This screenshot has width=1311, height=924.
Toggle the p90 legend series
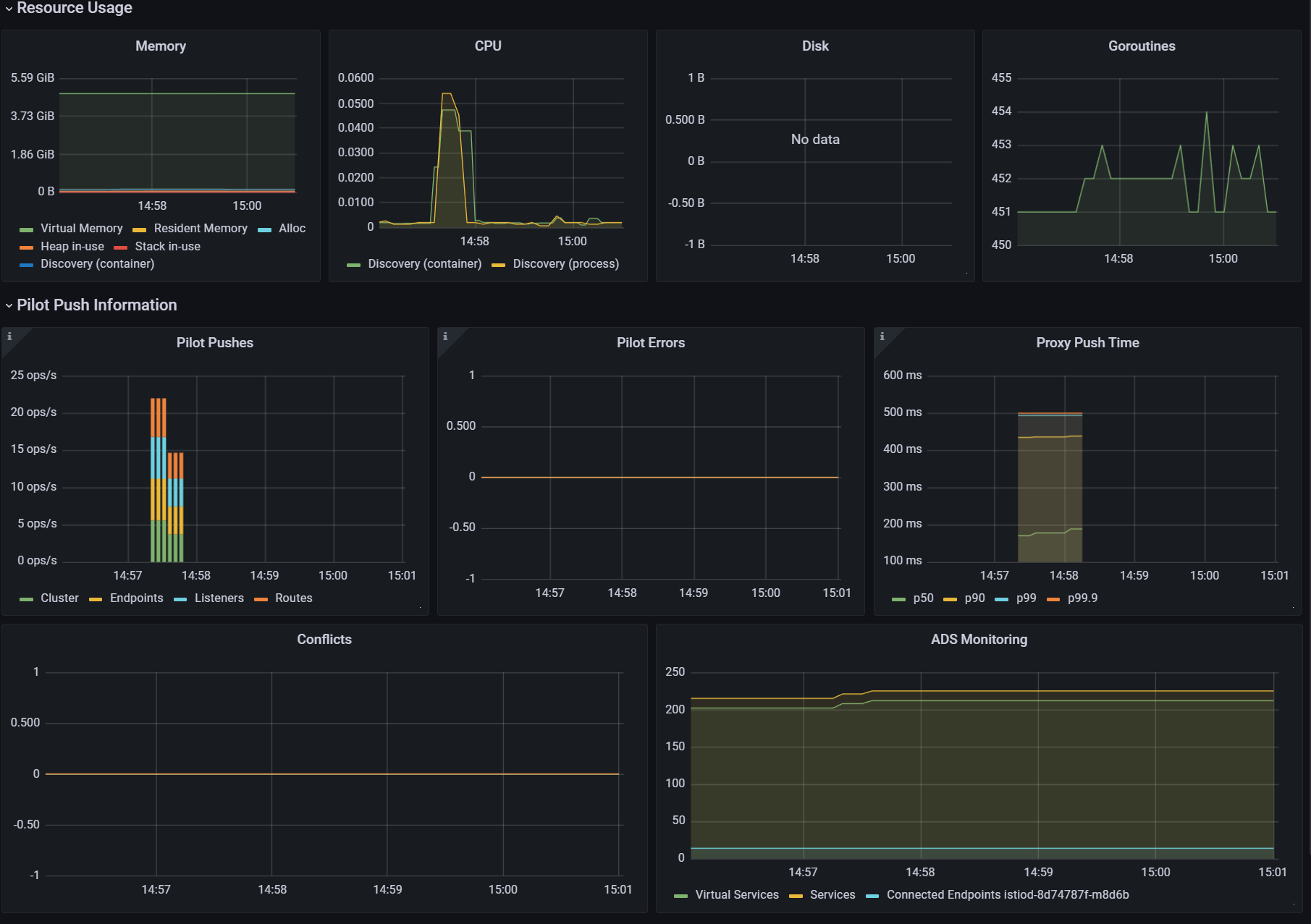[x=974, y=598]
